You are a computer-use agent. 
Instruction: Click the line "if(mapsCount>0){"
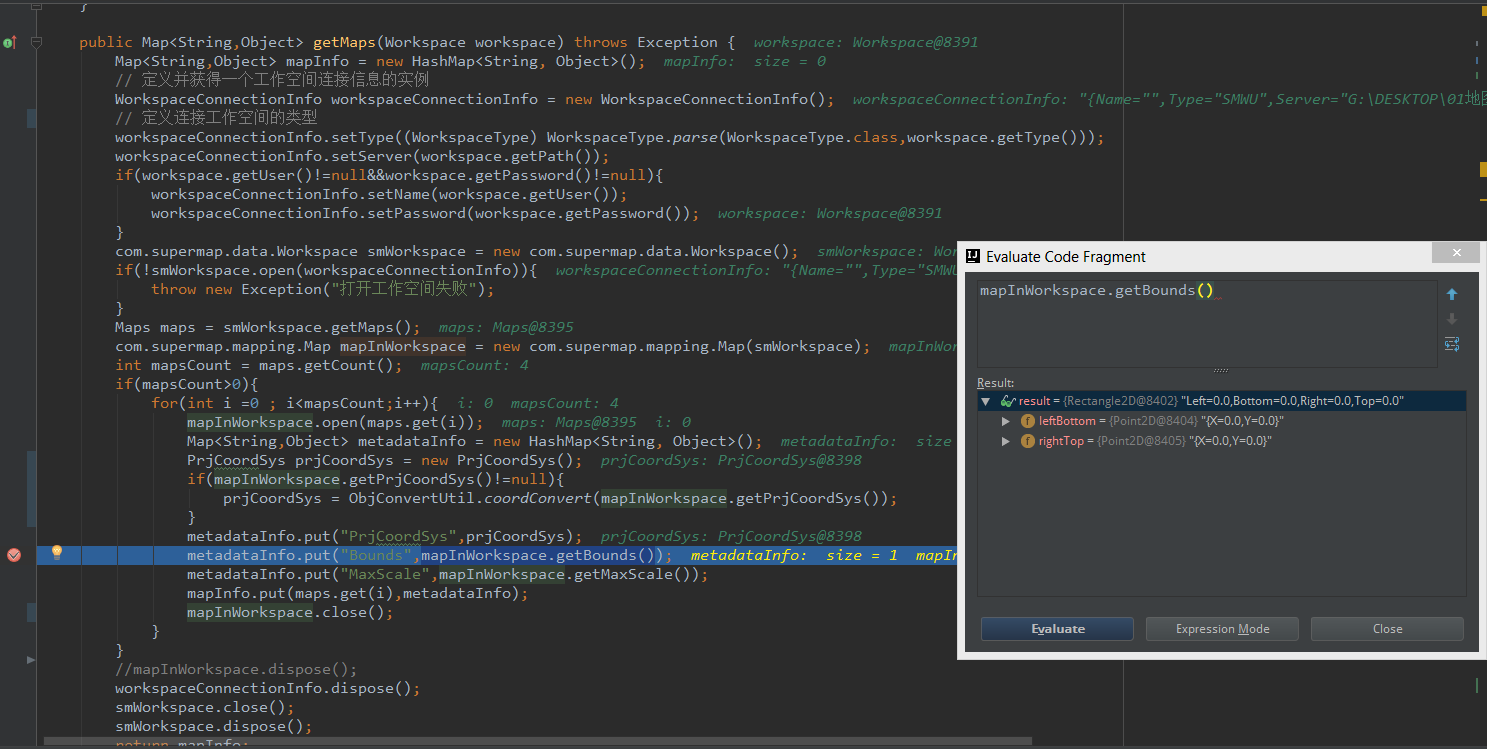coord(187,384)
